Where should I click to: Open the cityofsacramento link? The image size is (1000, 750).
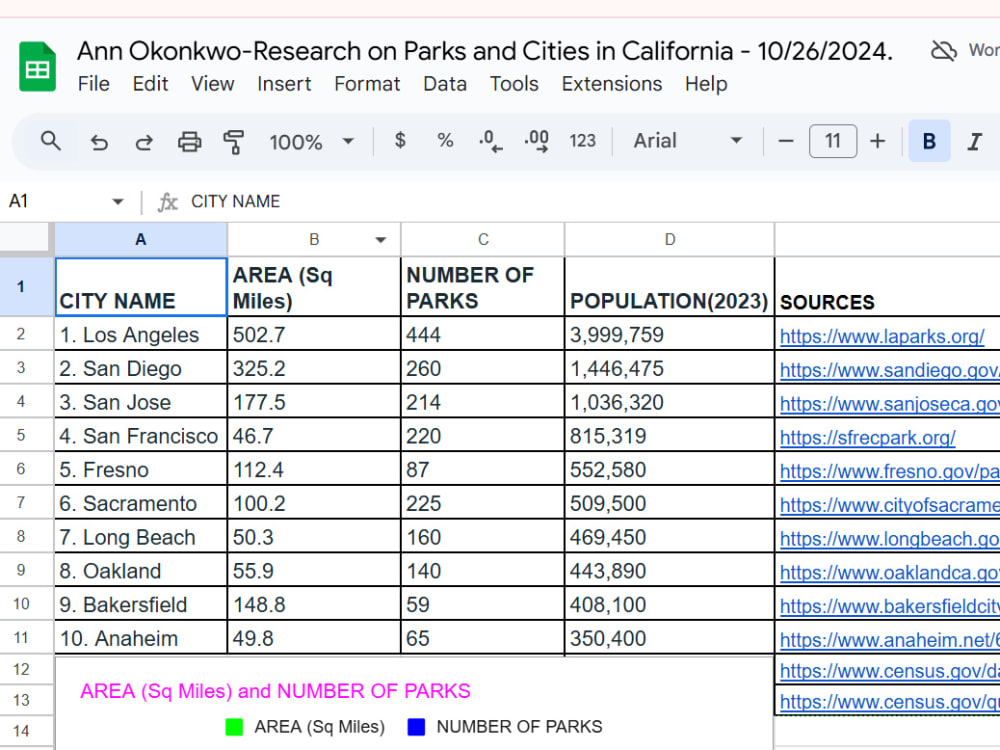pyautogui.click(x=890, y=505)
